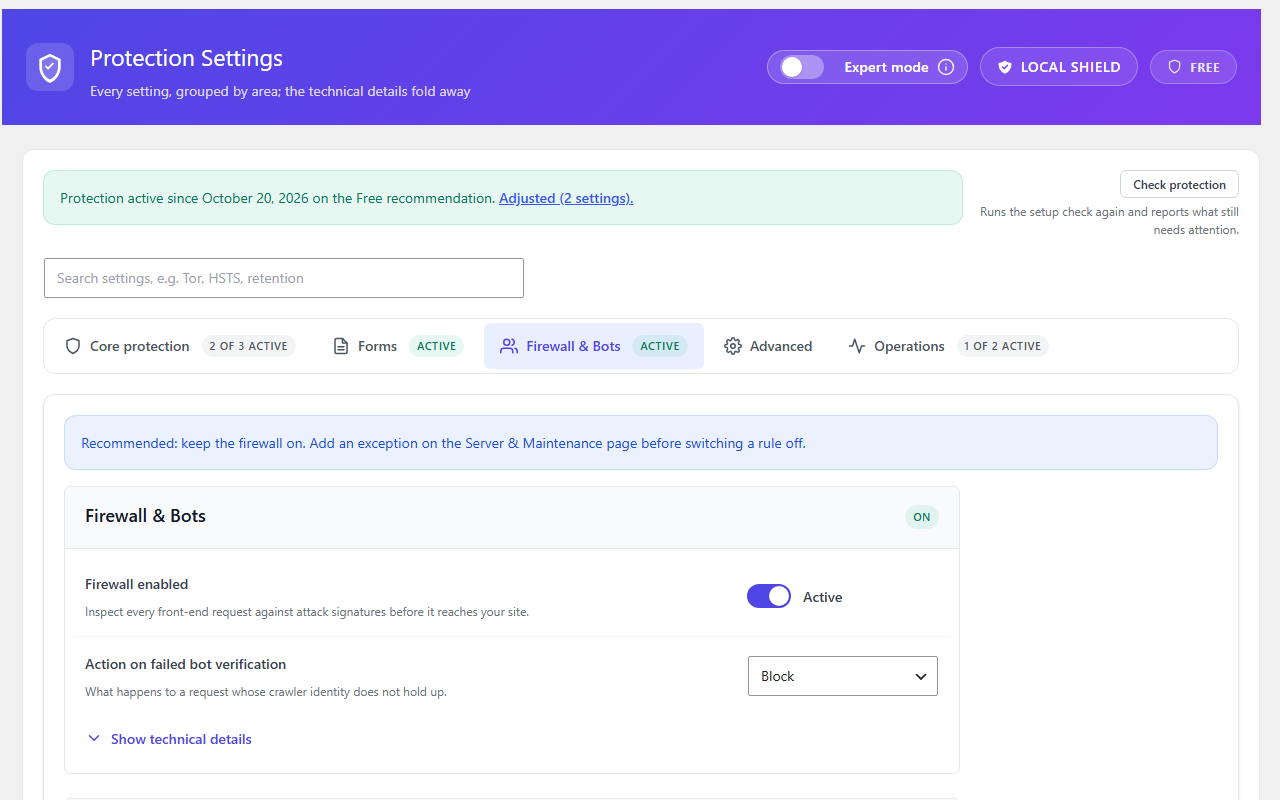
Task: Click the '2 OF 3 ACTIVE' badge
Action: [248, 346]
